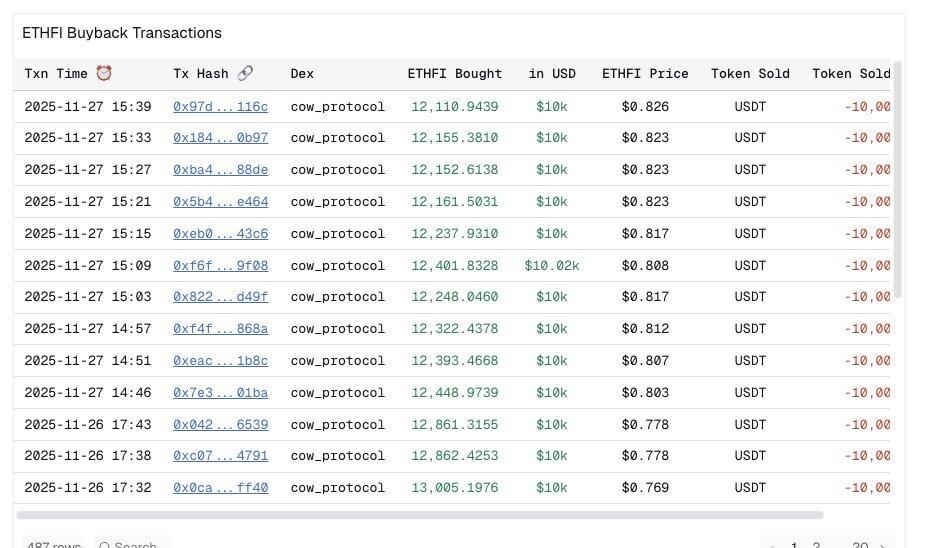This screenshot has width=936, height=548.
Task: Go to the next page arrow
Action: coord(882,546)
